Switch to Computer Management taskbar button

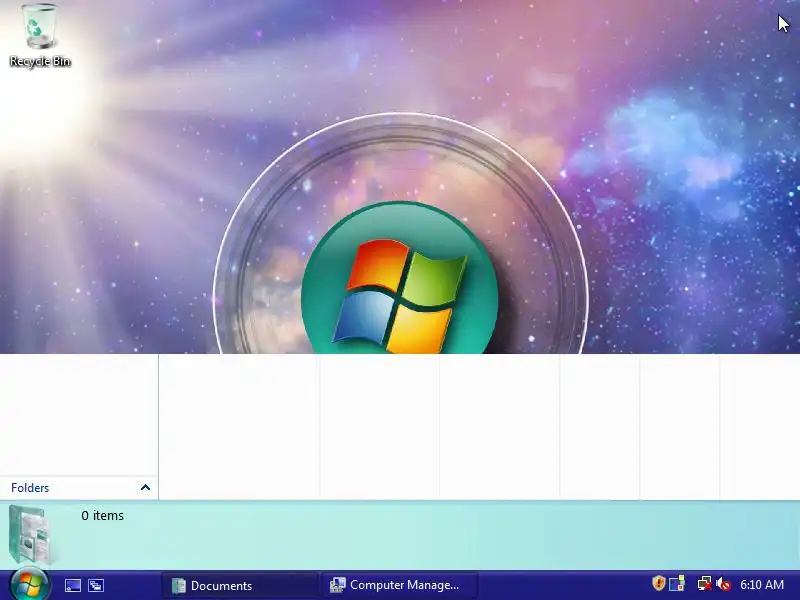pos(399,585)
